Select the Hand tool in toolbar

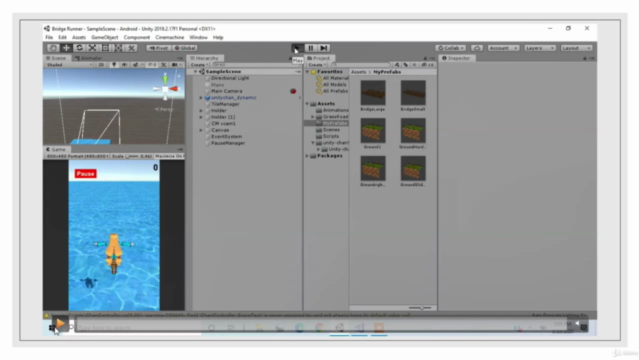pos(53,48)
